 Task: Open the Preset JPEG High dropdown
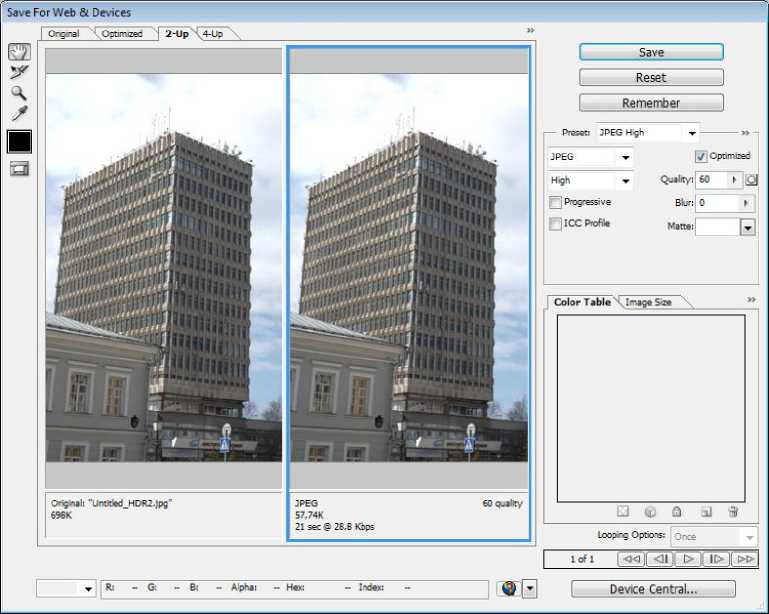pyautogui.click(x=690, y=133)
